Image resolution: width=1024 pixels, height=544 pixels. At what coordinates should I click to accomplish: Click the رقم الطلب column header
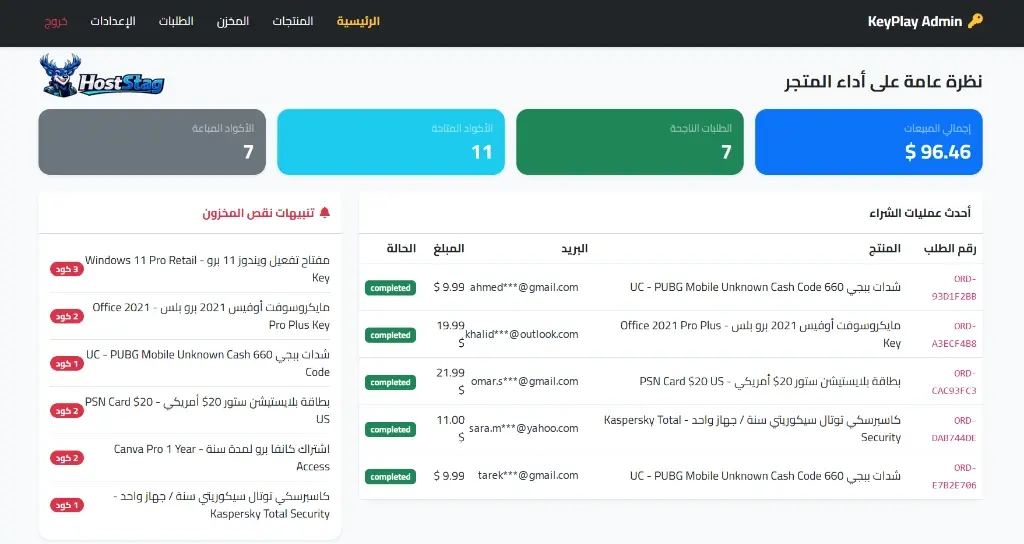click(x=950, y=248)
